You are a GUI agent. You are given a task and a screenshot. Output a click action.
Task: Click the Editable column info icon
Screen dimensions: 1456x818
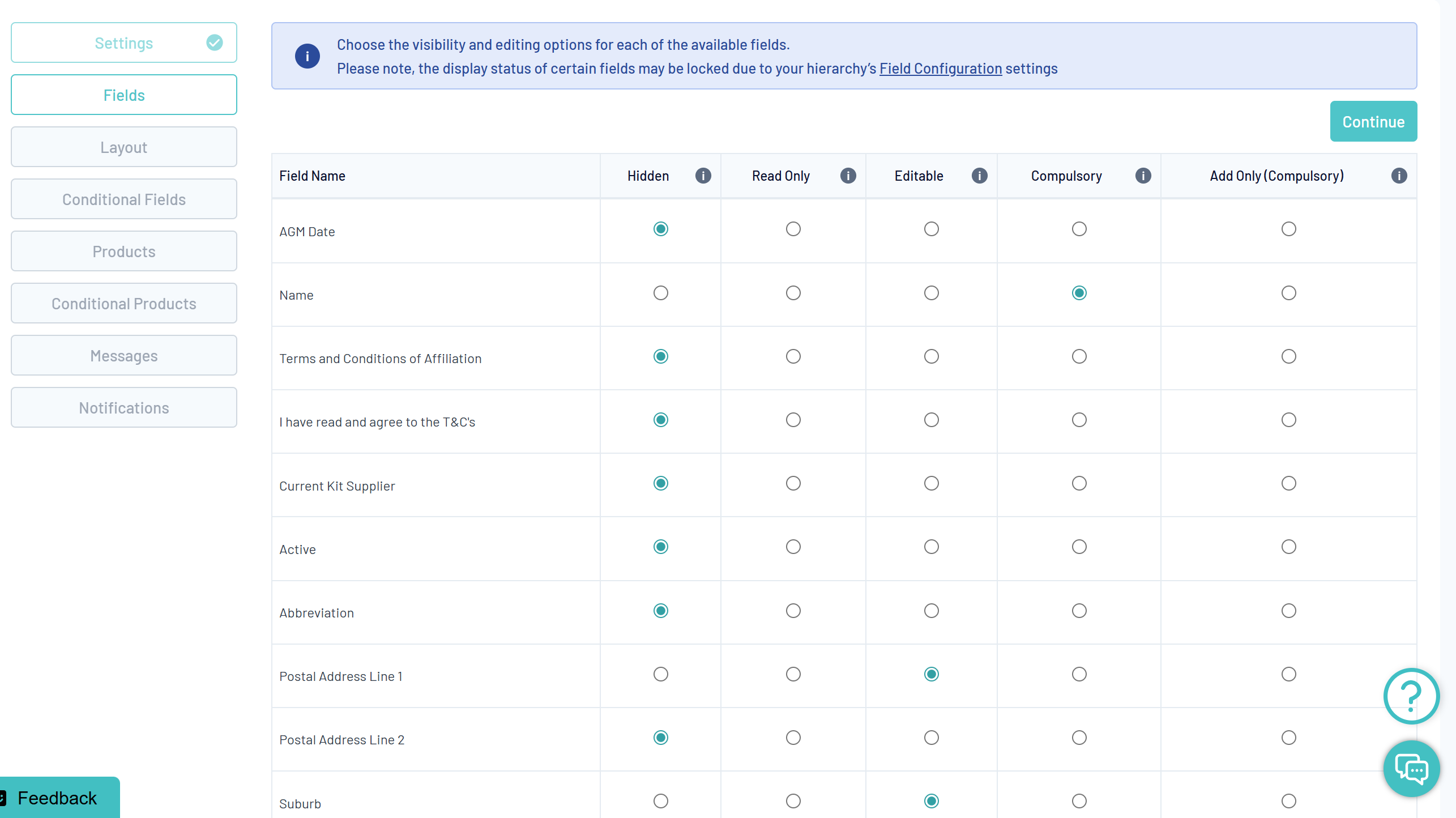coord(979,176)
